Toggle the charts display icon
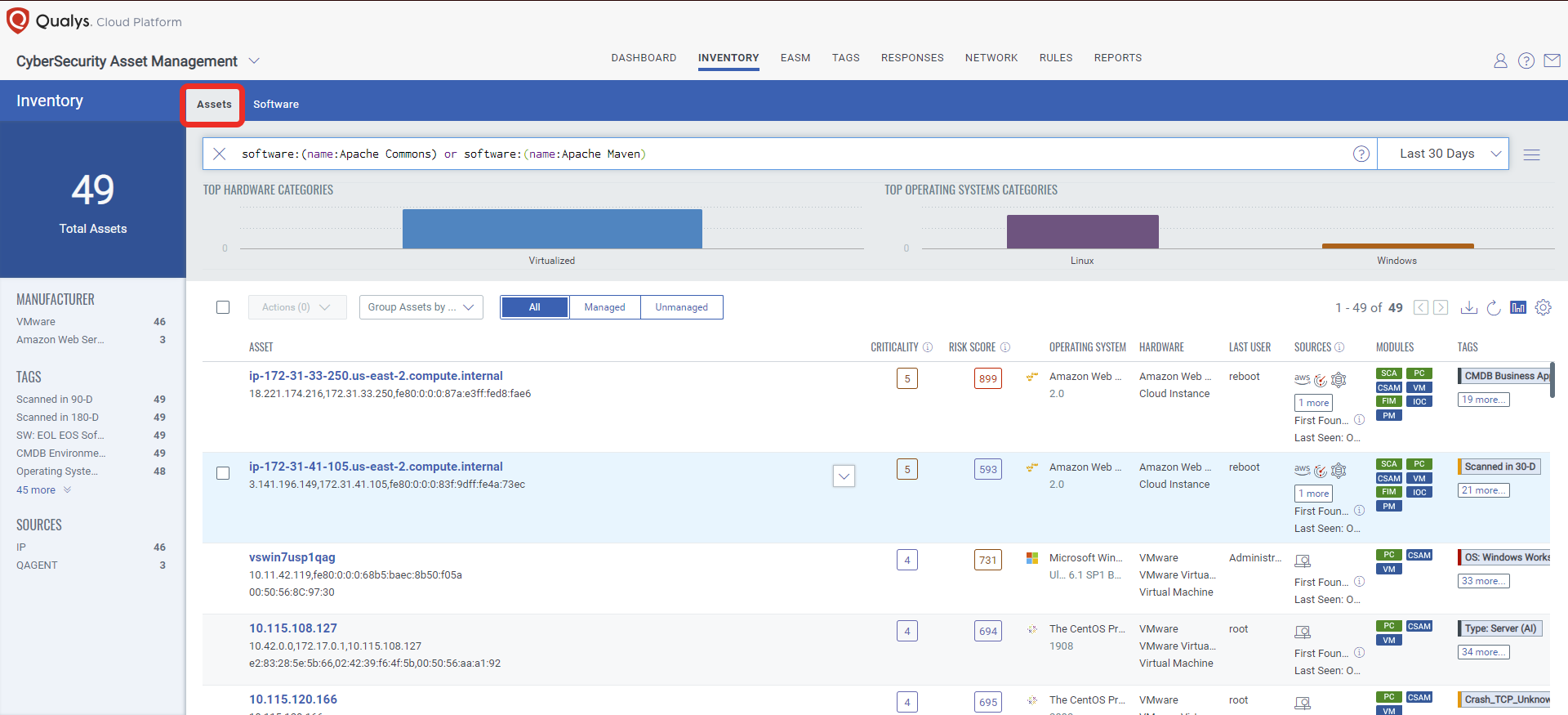1568x715 pixels. (1518, 307)
